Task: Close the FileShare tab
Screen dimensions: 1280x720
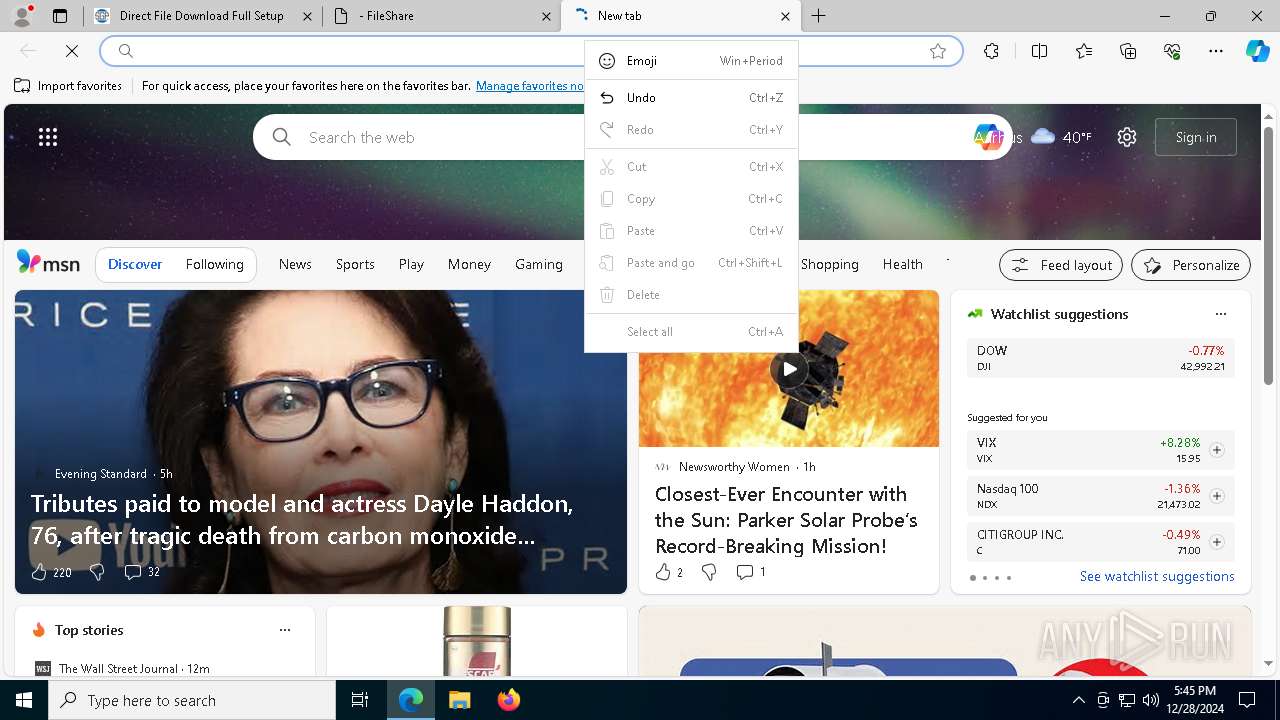Action: pyautogui.click(x=546, y=16)
